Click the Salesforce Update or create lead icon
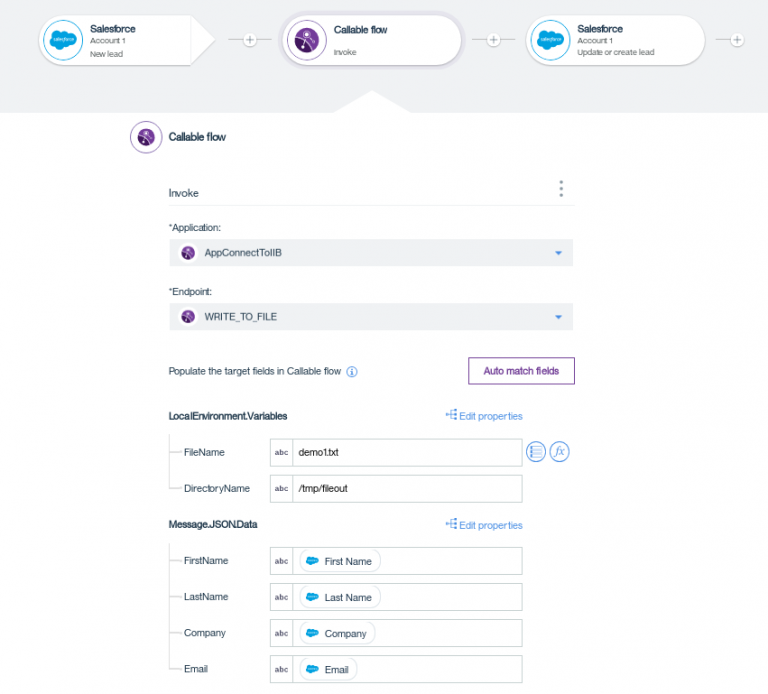Viewport: 768px width, 694px height. [x=551, y=40]
